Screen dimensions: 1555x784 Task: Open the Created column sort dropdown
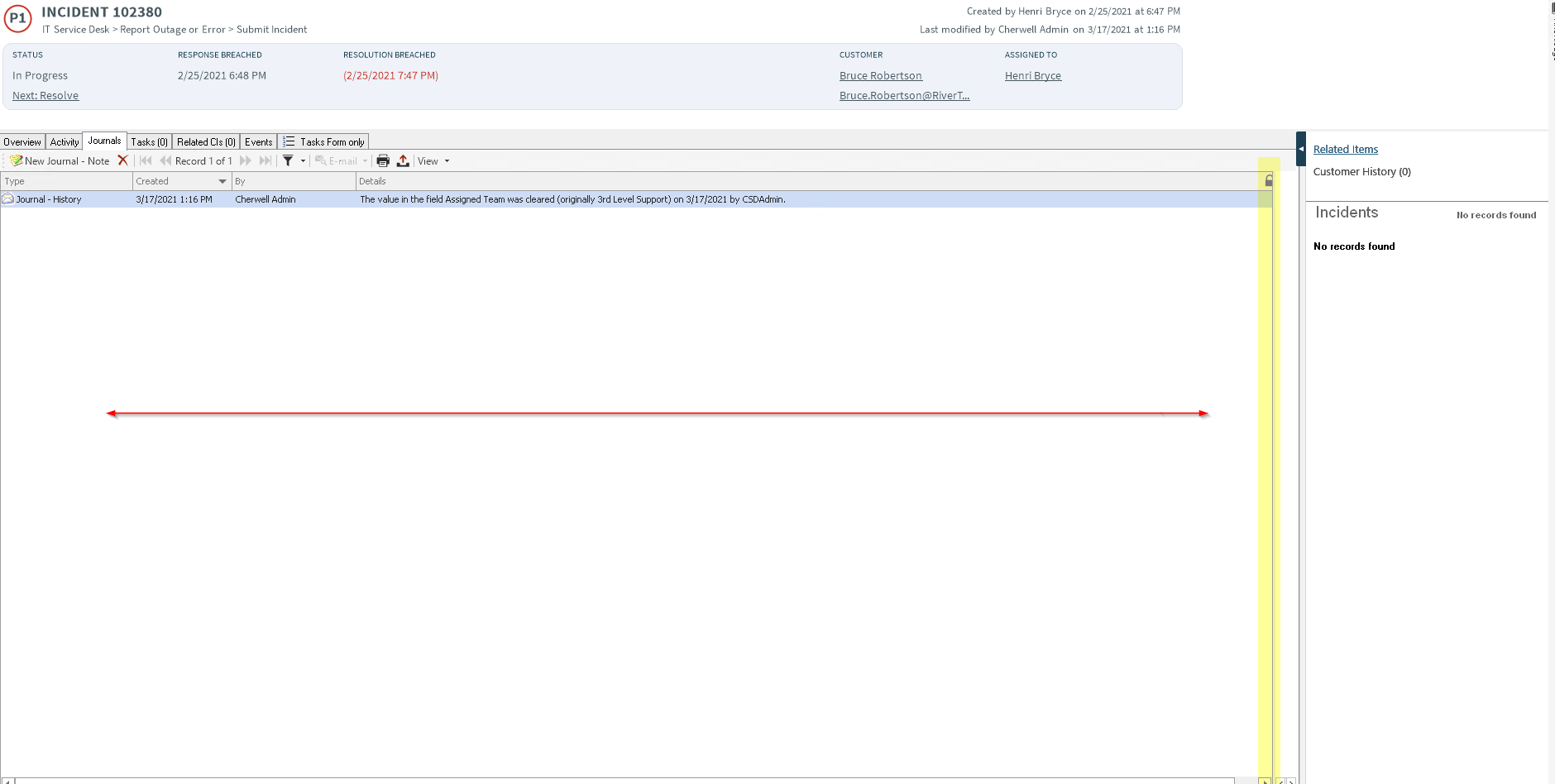pyautogui.click(x=221, y=180)
